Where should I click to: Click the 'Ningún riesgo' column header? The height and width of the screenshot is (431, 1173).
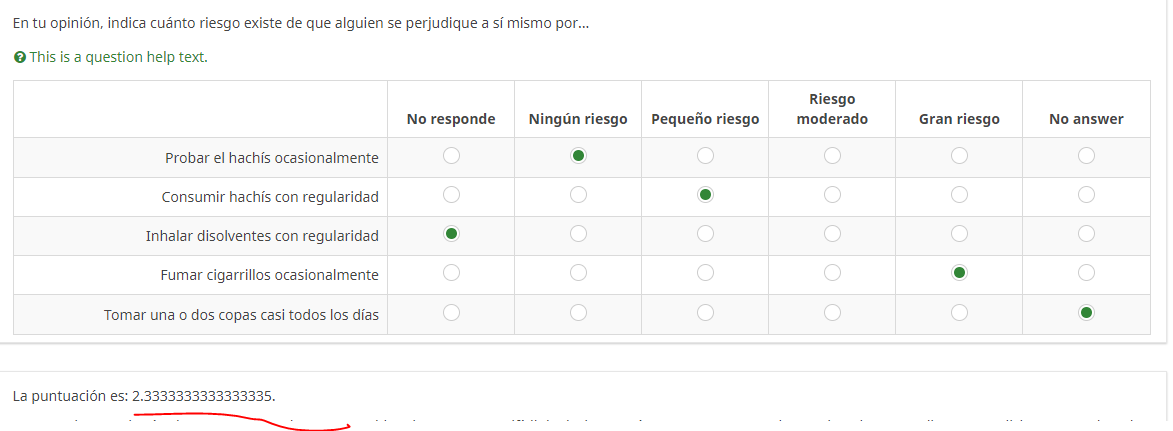pyautogui.click(x=578, y=119)
